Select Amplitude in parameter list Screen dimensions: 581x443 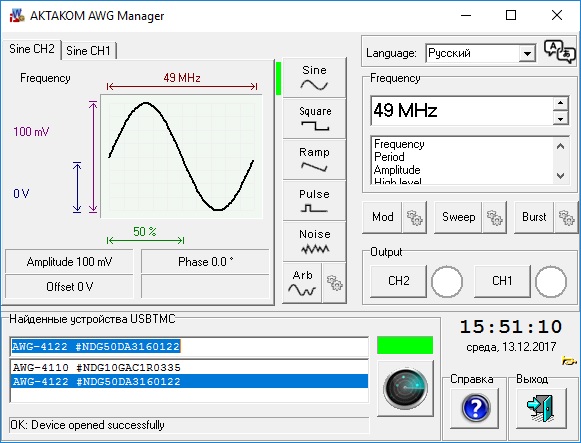tap(397, 170)
